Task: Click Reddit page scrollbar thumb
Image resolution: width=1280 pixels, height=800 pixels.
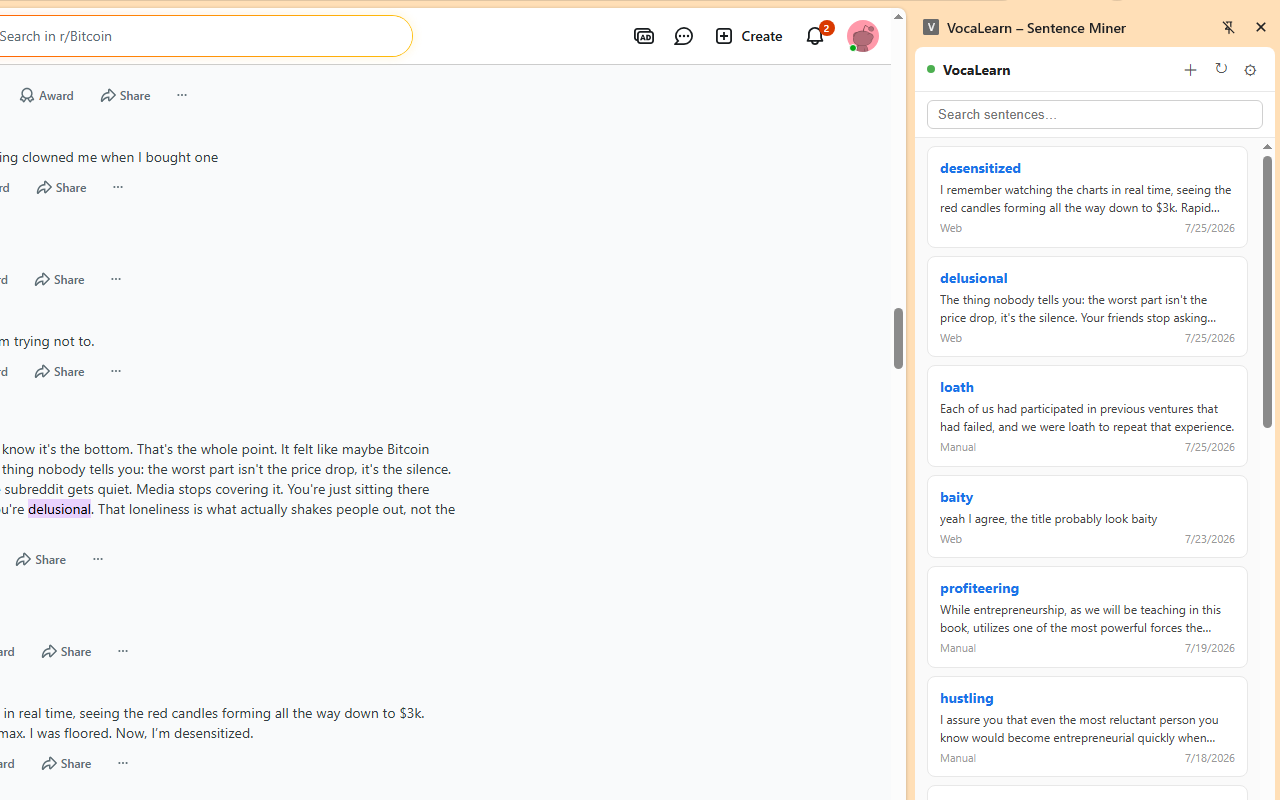Action: tap(898, 338)
